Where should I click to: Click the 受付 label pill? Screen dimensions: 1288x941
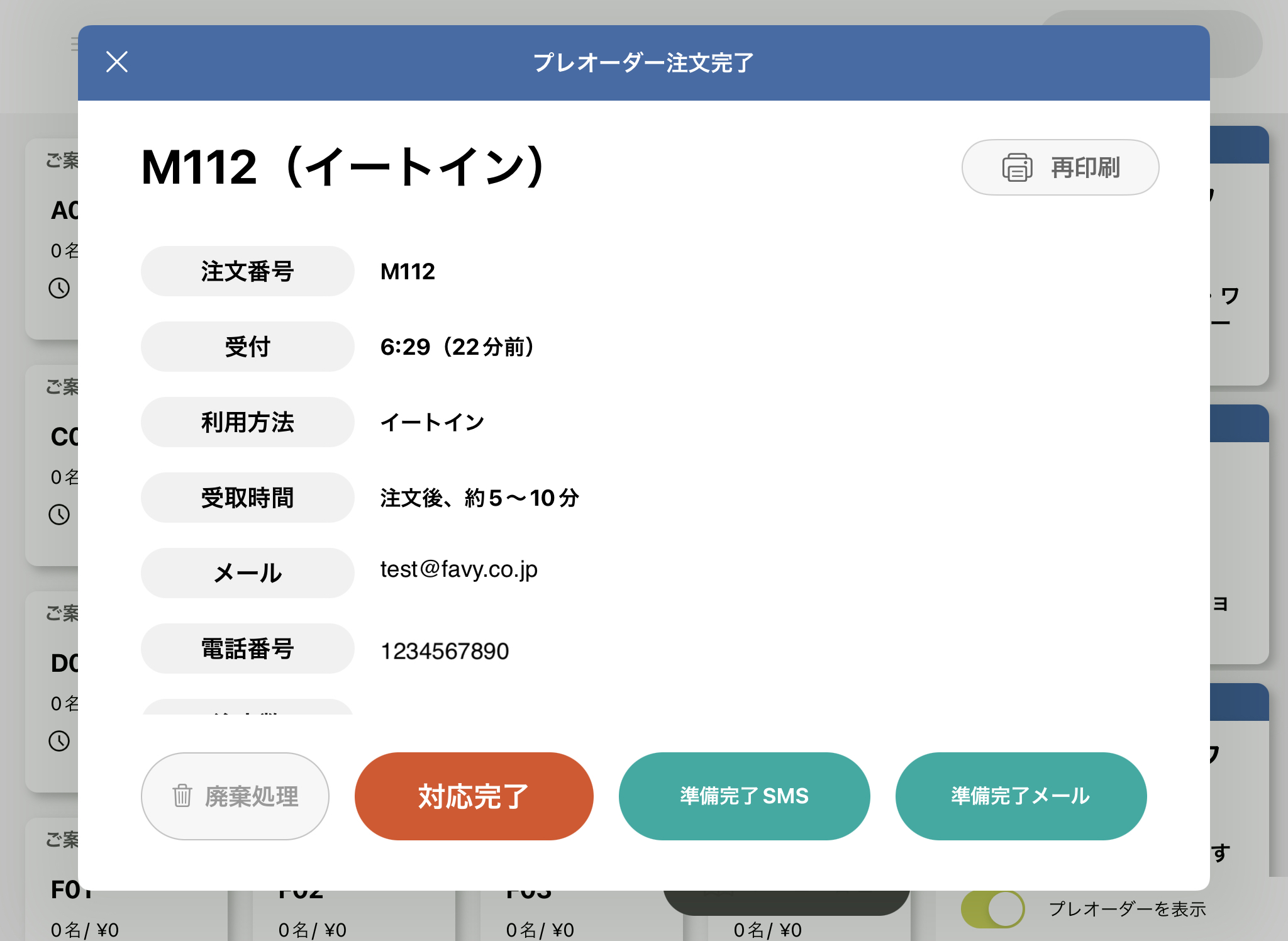(x=247, y=347)
